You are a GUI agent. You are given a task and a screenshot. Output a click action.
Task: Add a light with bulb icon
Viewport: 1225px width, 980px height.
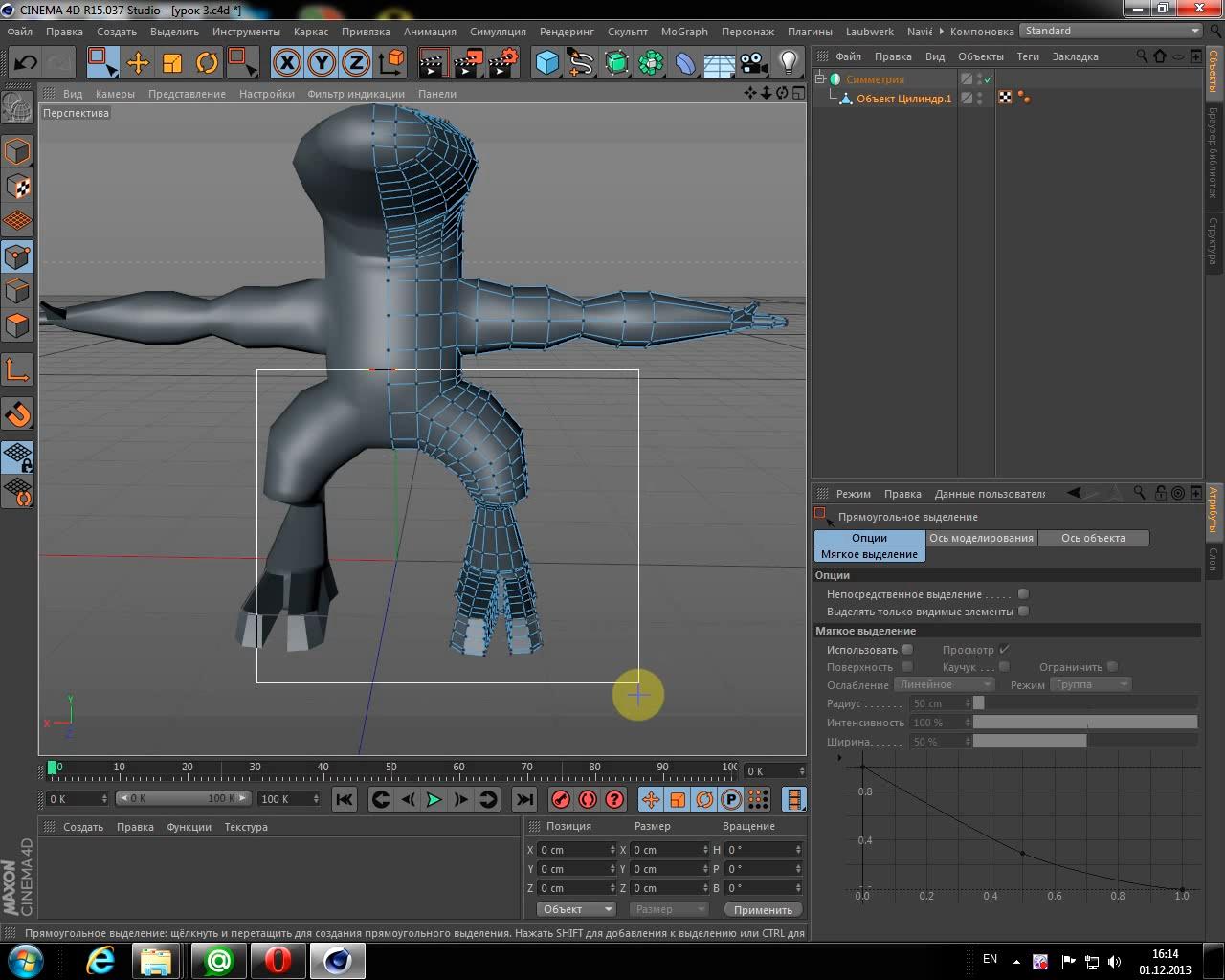point(789,63)
